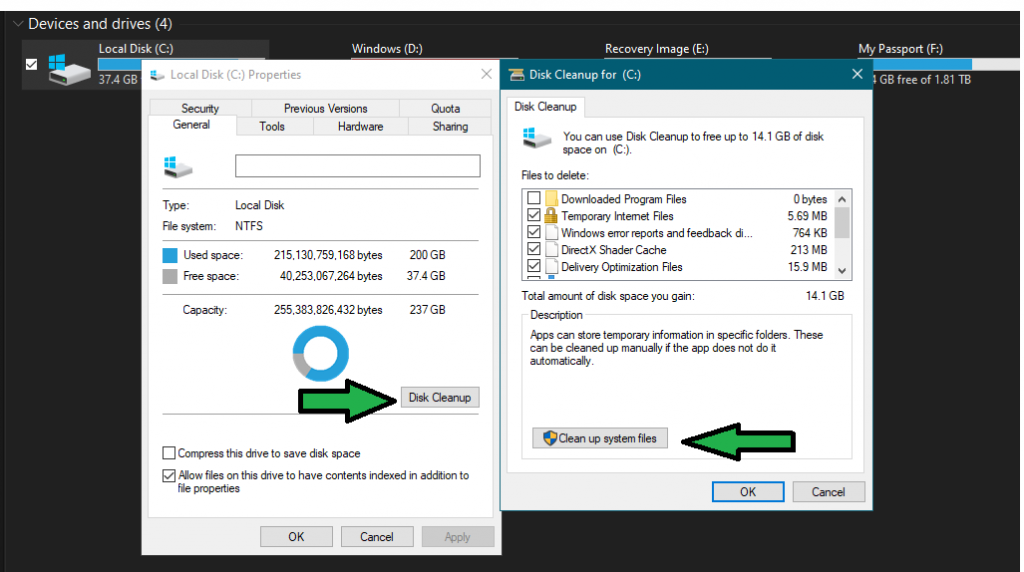Close the Disk Cleanup window

click(857, 74)
